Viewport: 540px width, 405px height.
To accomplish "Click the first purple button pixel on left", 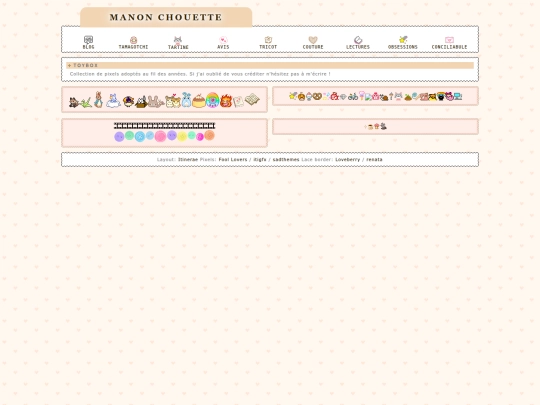I will pyautogui.click(x=119, y=137).
